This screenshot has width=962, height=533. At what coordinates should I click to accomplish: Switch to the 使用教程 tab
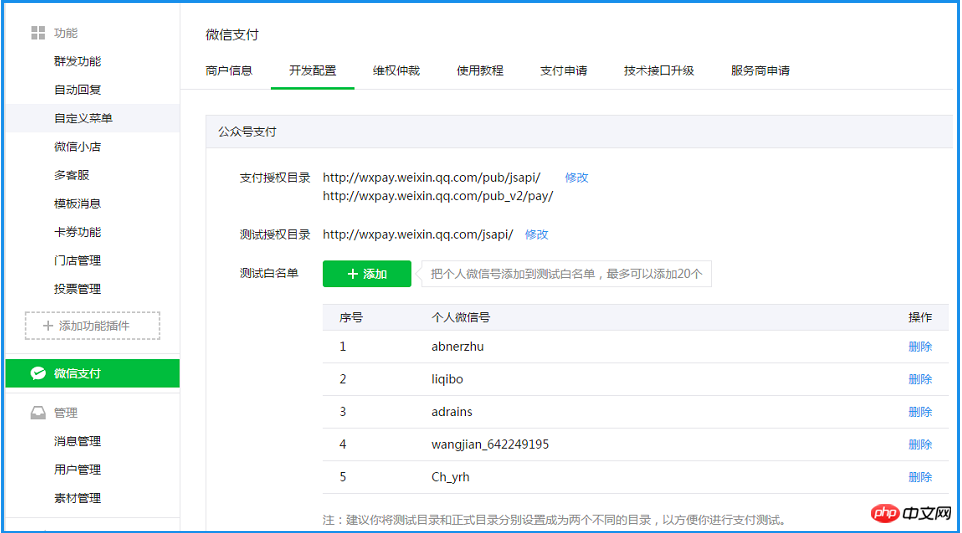pyautogui.click(x=480, y=71)
